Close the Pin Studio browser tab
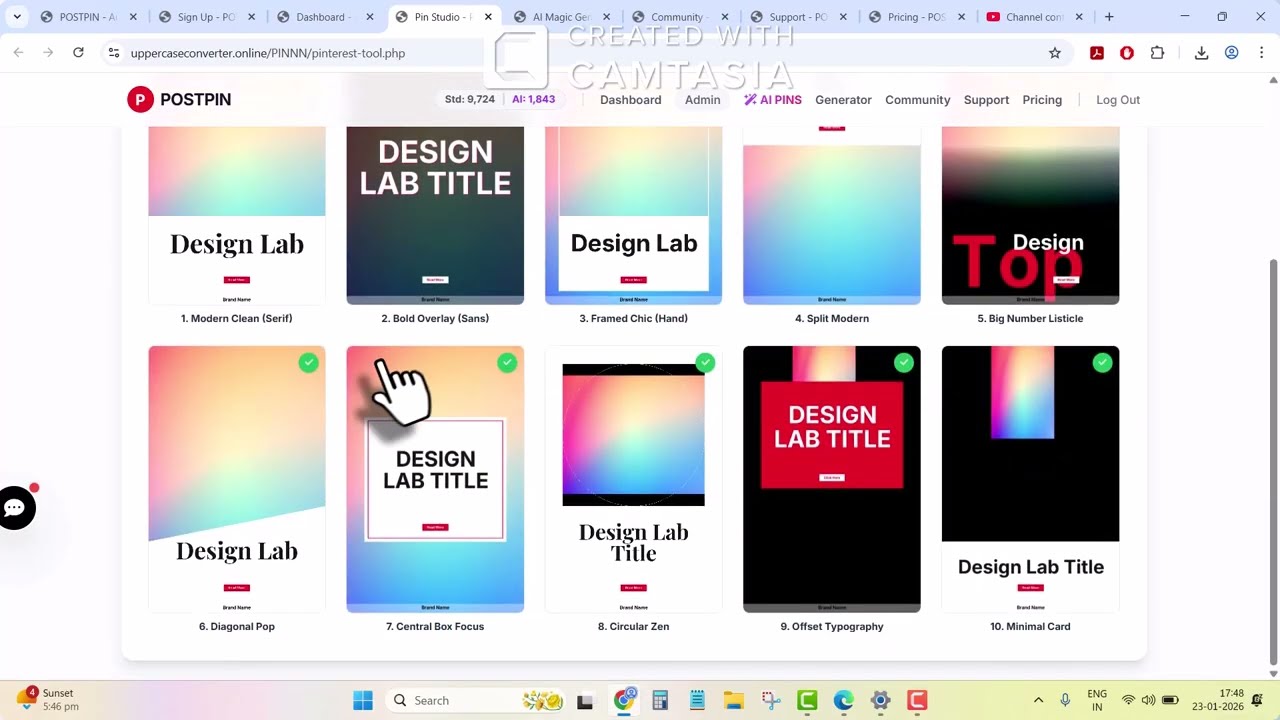 point(488,17)
